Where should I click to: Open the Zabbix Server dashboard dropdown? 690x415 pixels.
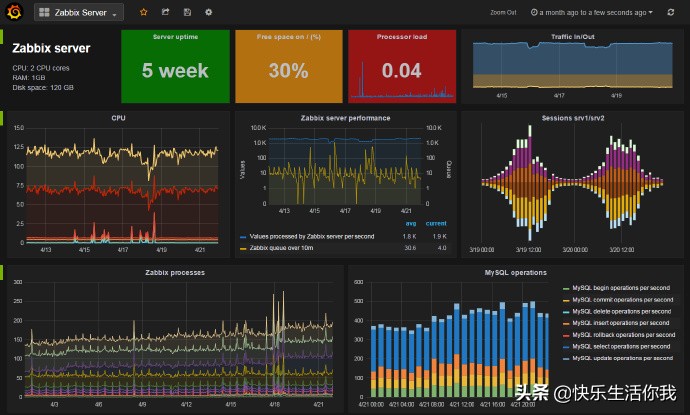[79, 12]
